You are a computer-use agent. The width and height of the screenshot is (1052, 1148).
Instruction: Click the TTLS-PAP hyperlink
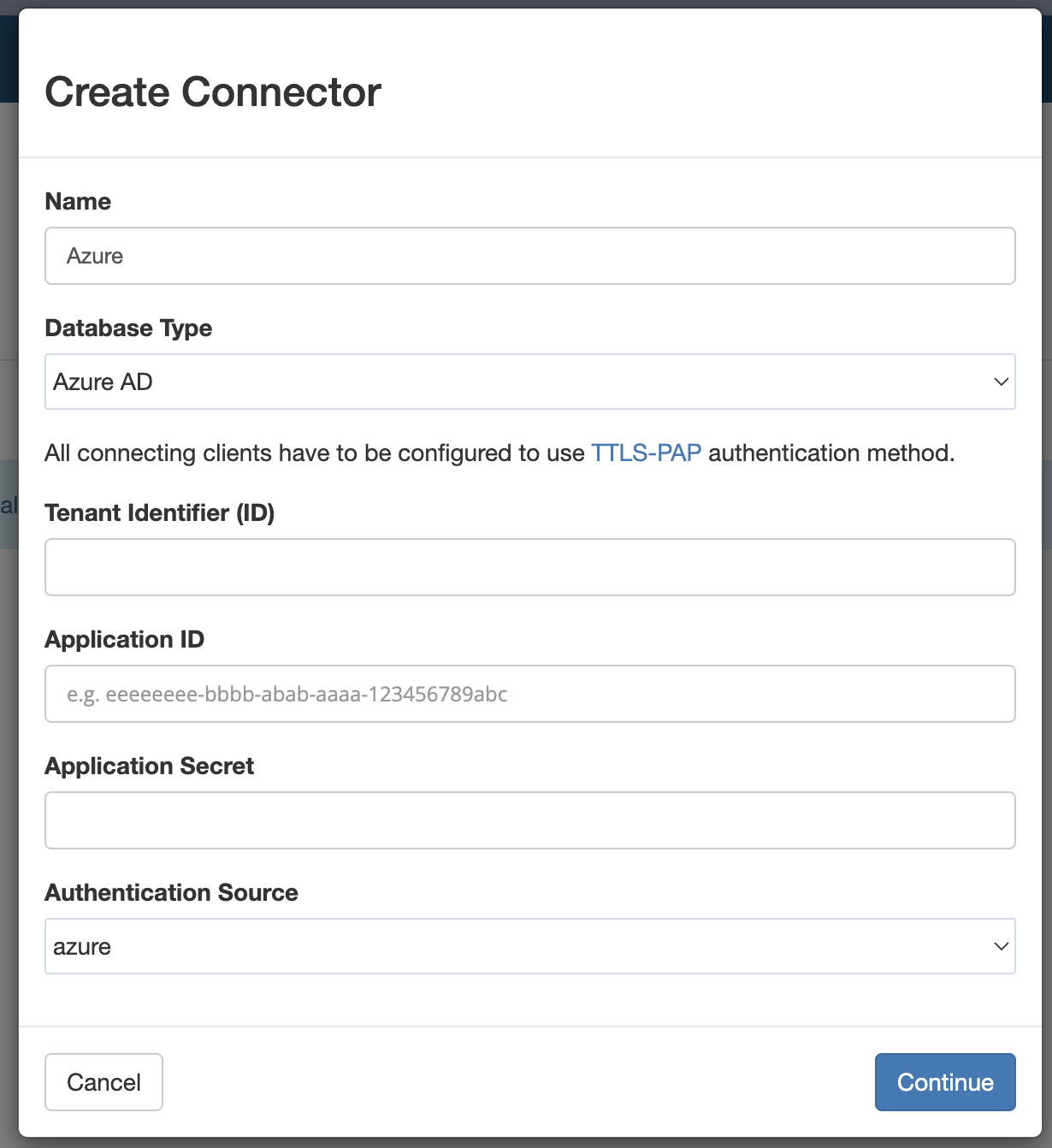[647, 453]
